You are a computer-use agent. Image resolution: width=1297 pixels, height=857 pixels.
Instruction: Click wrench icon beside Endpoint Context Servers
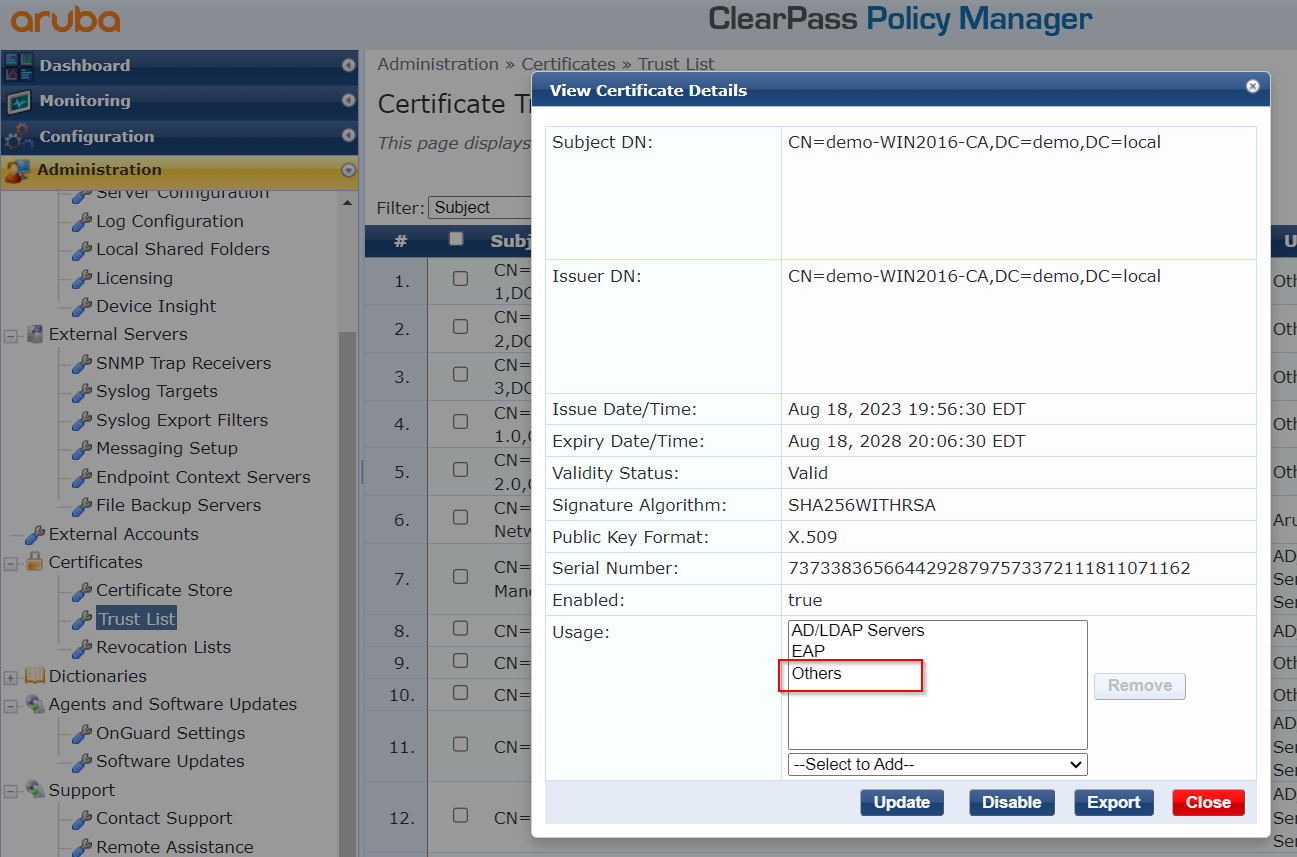[82, 478]
